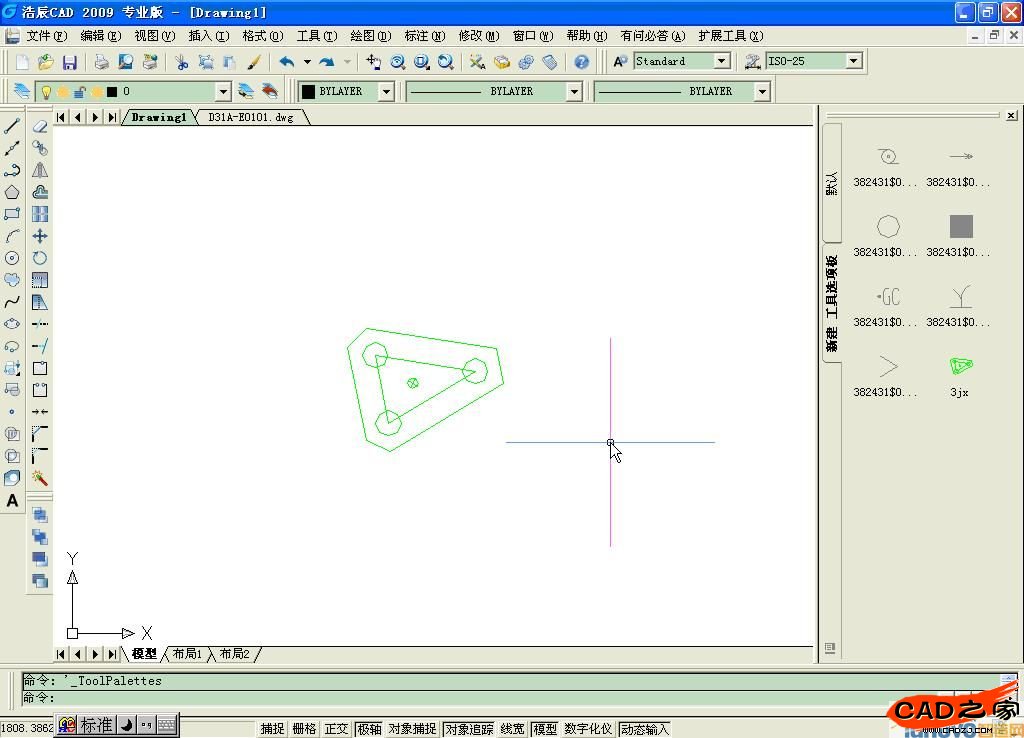Toggle 正交 ortho mode
This screenshot has height=738, width=1024.
click(x=336, y=729)
